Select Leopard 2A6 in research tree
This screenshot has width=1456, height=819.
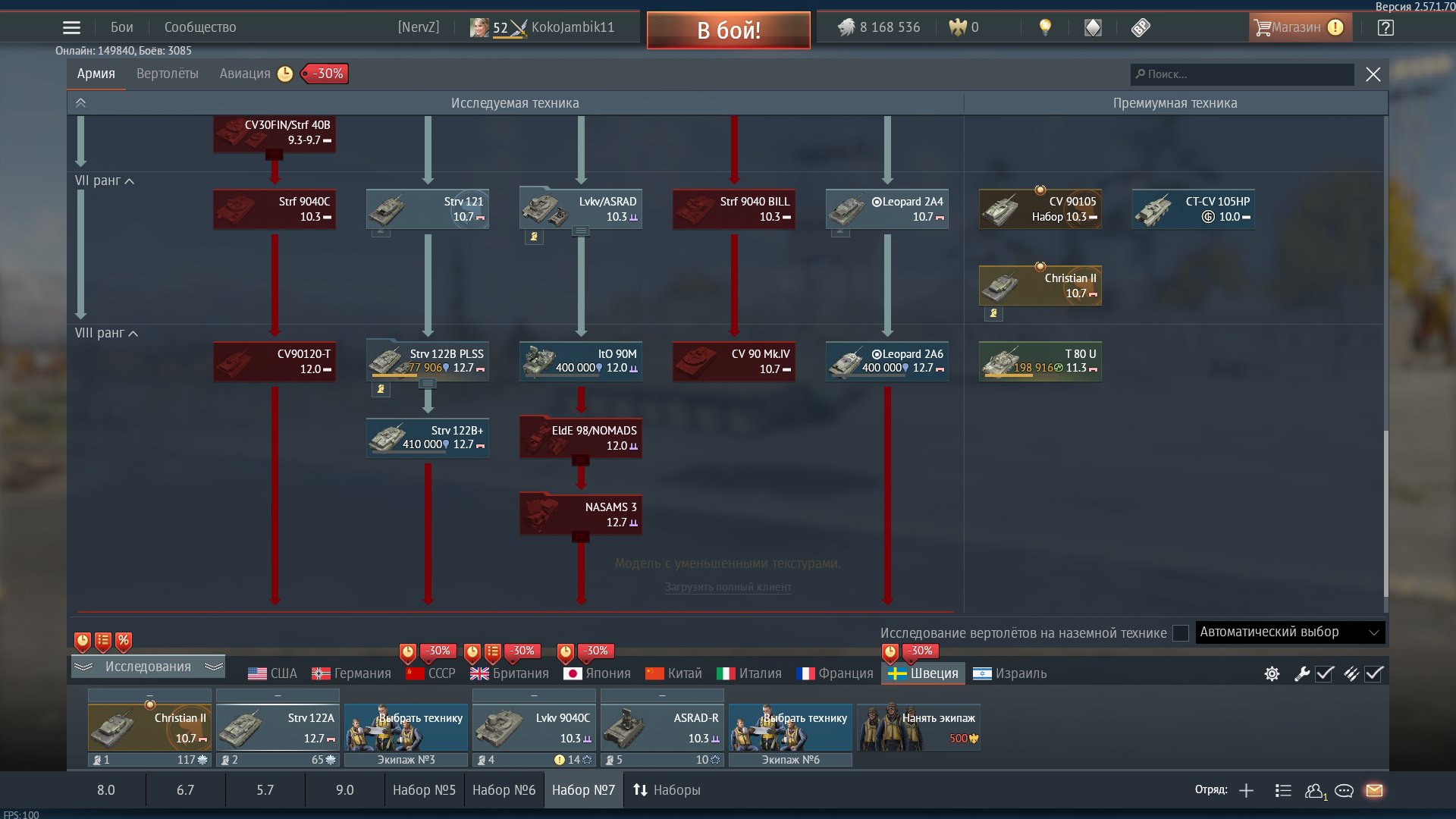(x=887, y=361)
